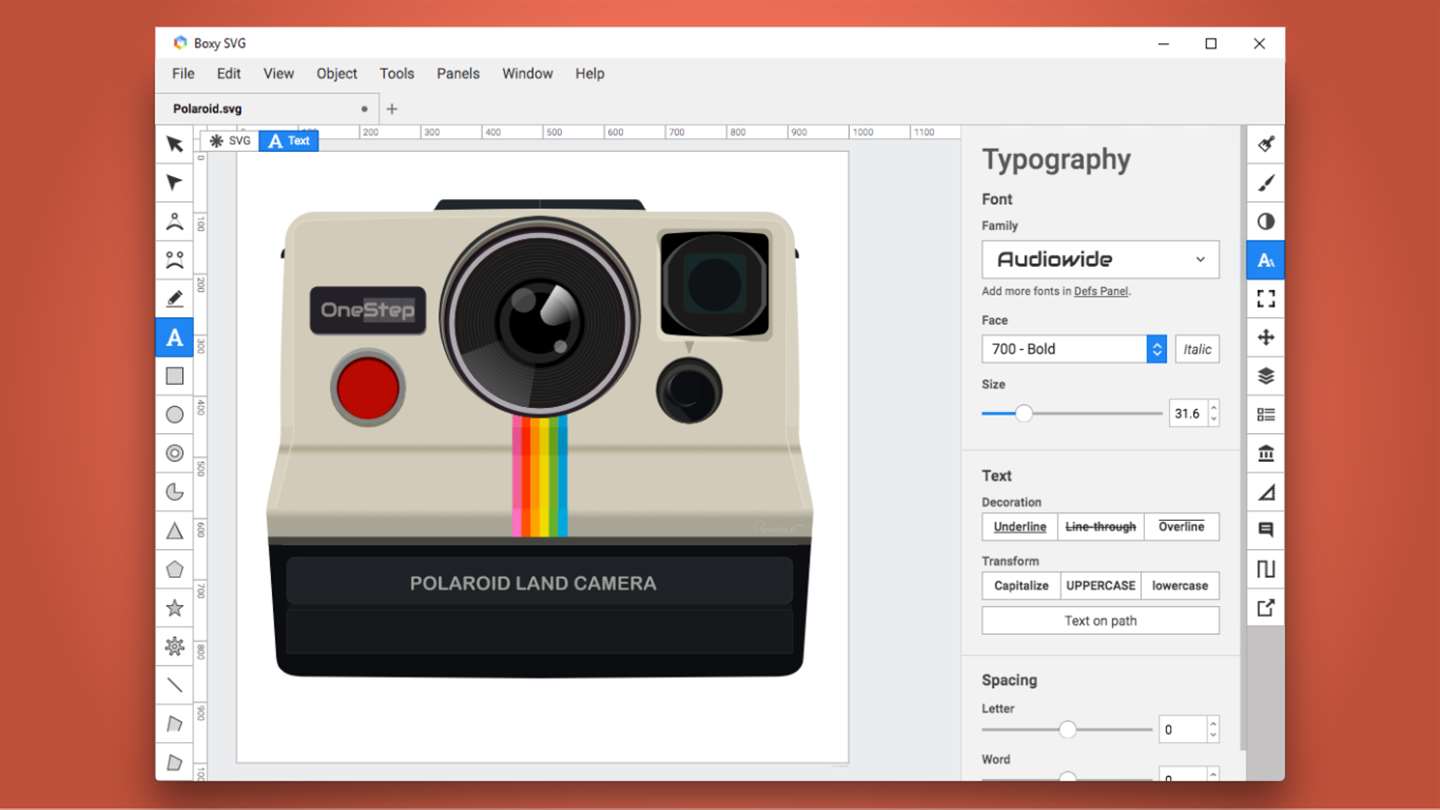Increase font Size with stepper up arrow
Screen dimensions: 1440x810
click(1214, 407)
